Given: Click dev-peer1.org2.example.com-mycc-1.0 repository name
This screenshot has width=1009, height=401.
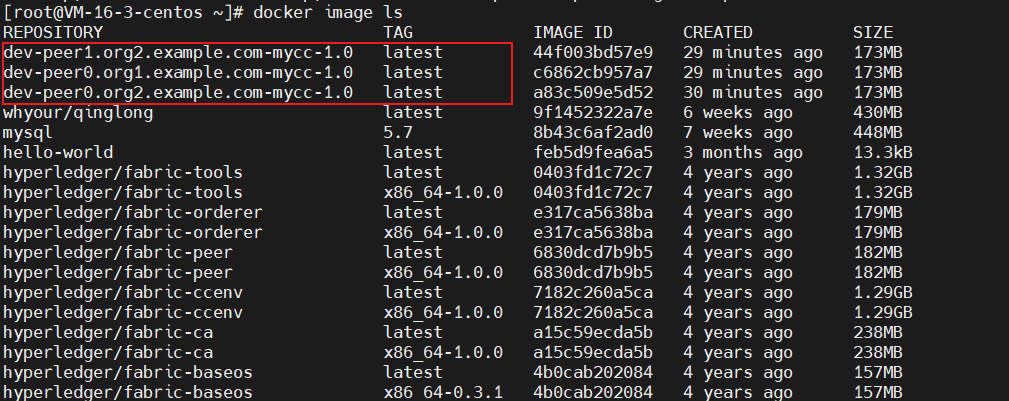Looking at the screenshot, I should point(178,53).
